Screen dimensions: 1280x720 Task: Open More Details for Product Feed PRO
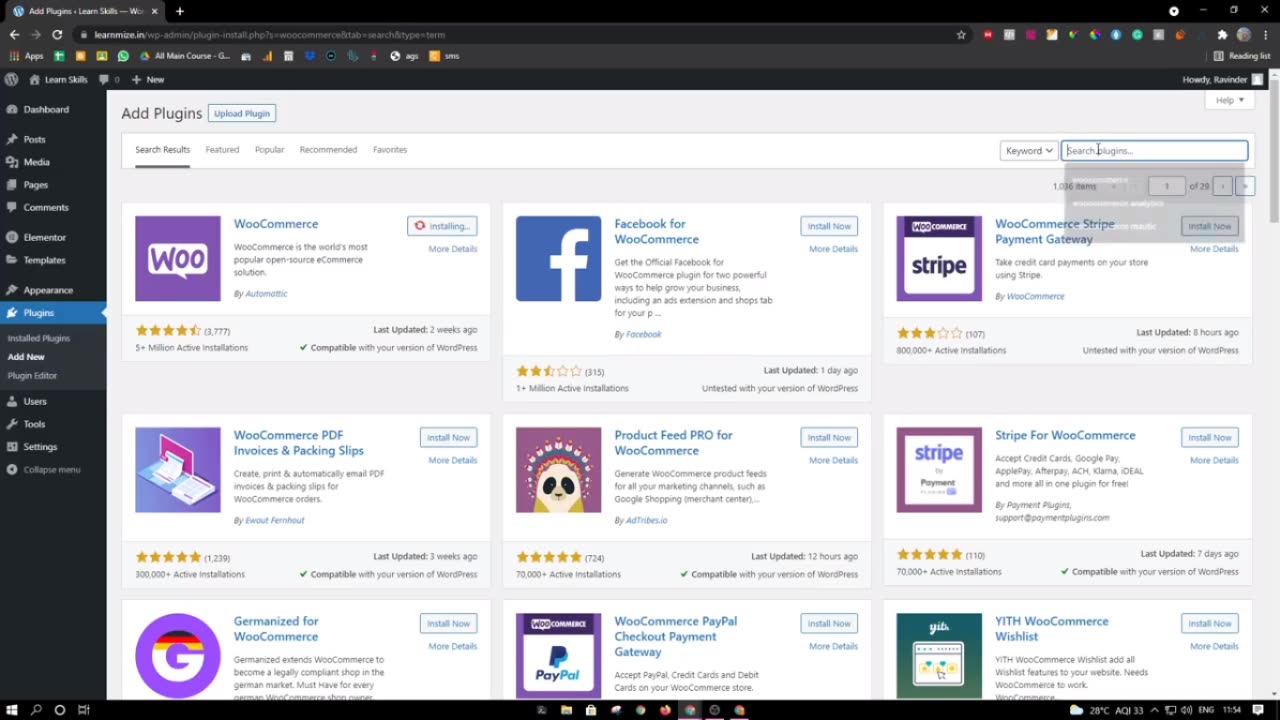click(x=833, y=460)
